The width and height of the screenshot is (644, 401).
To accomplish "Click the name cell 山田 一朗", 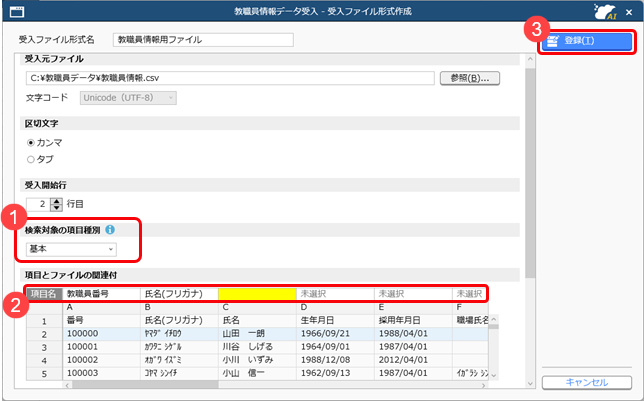I will [257, 334].
